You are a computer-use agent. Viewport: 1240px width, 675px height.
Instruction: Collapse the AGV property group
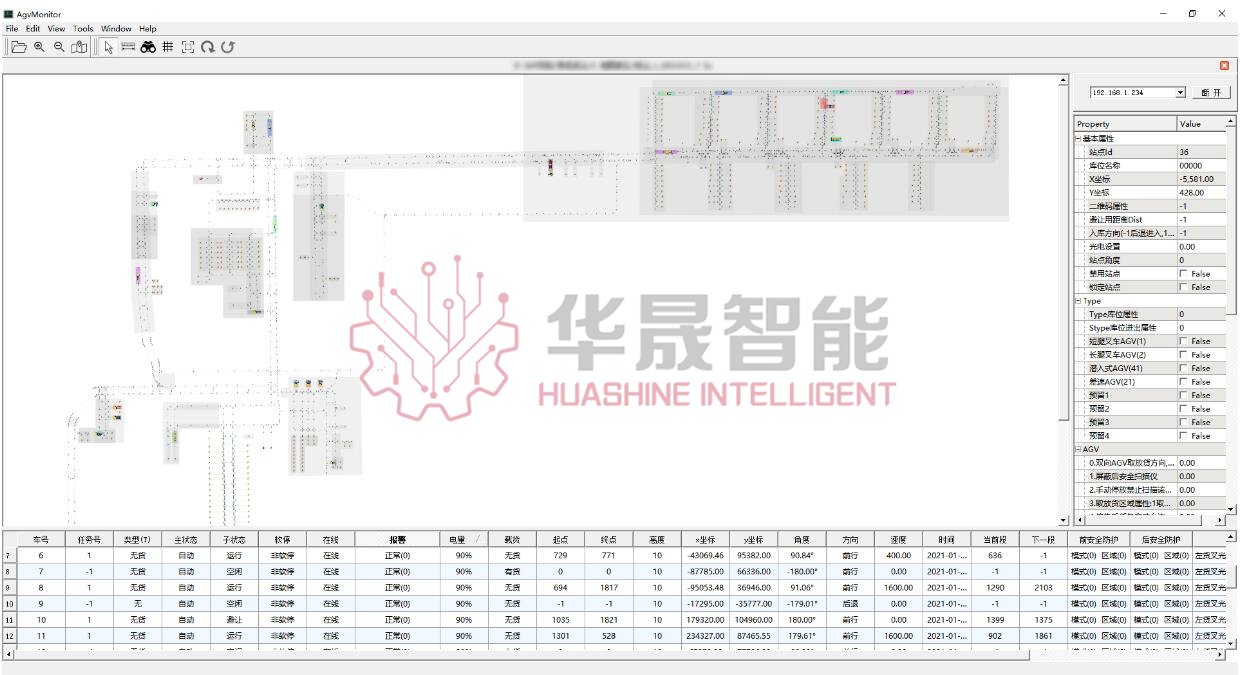[x=1078, y=449]
